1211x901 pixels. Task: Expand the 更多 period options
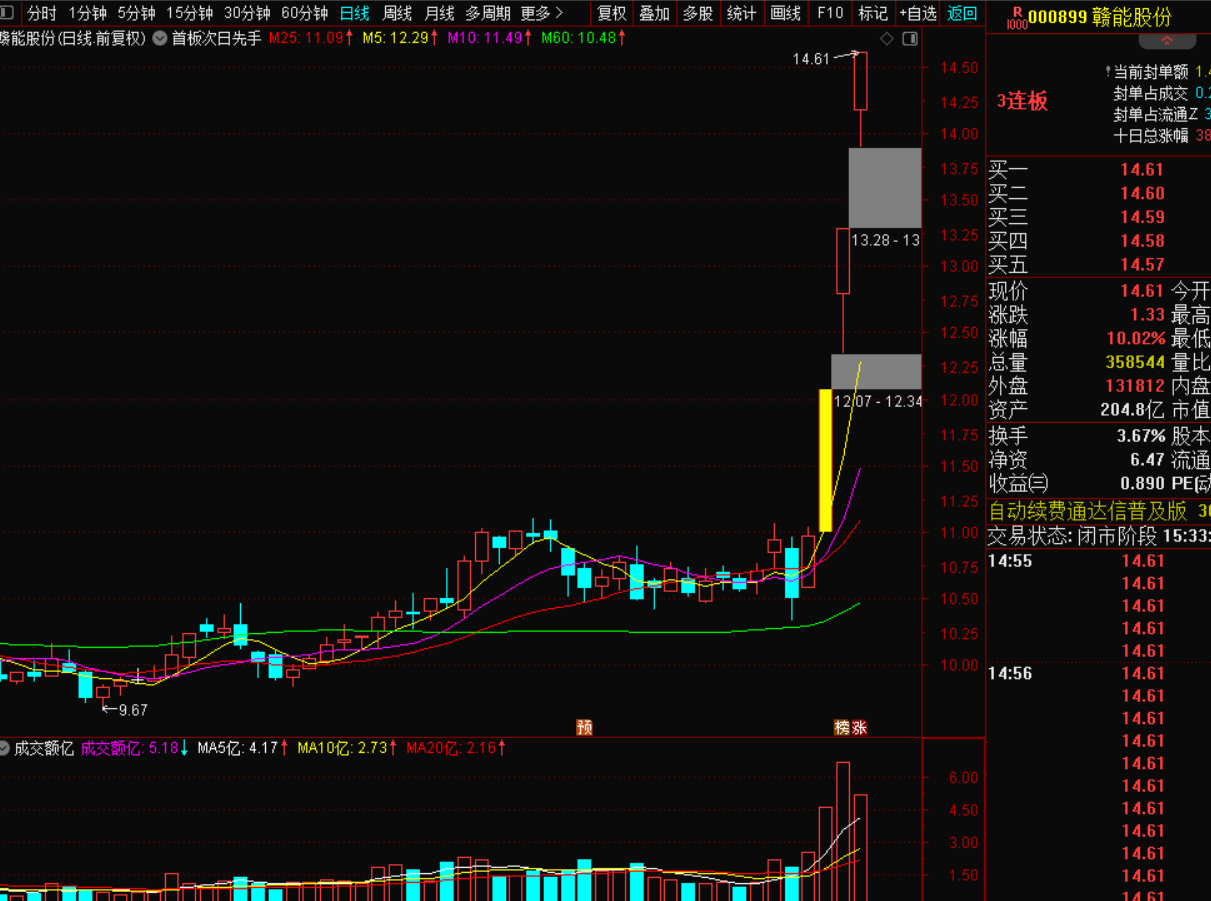pyautogui.click(x=541, y=13)
